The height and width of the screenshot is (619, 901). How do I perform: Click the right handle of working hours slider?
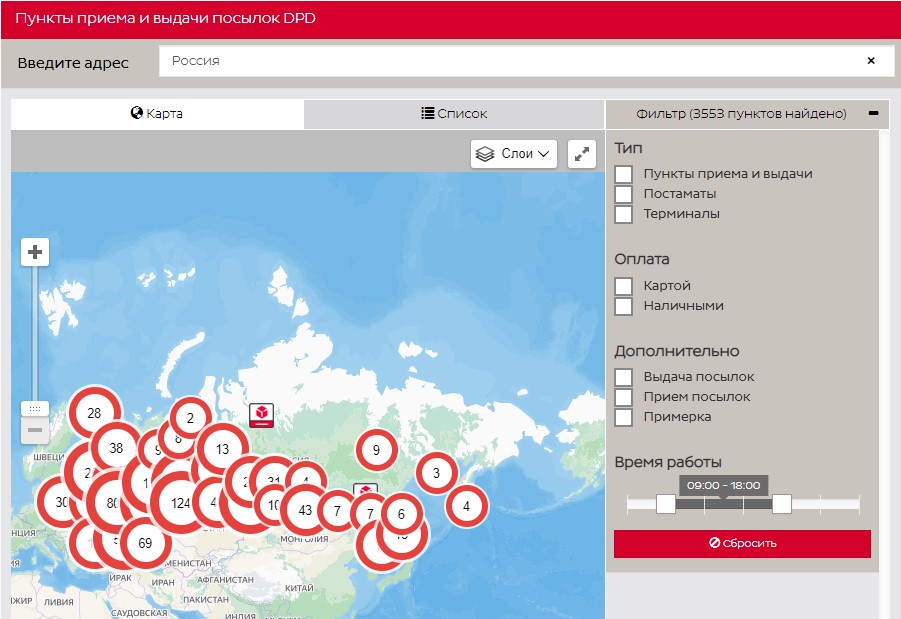point(781,504)
